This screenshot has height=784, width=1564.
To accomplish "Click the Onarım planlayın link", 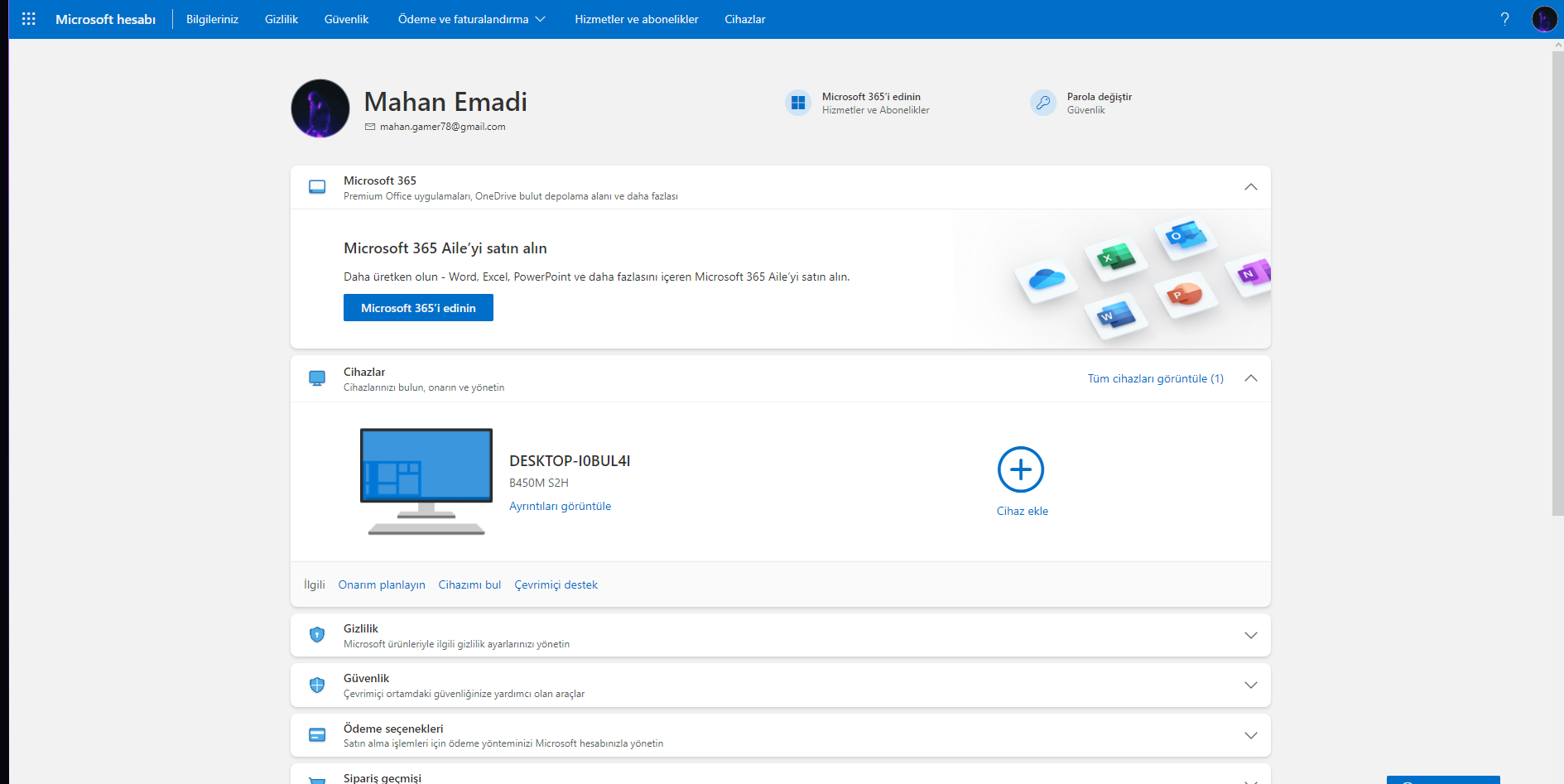I will point(382,584).
